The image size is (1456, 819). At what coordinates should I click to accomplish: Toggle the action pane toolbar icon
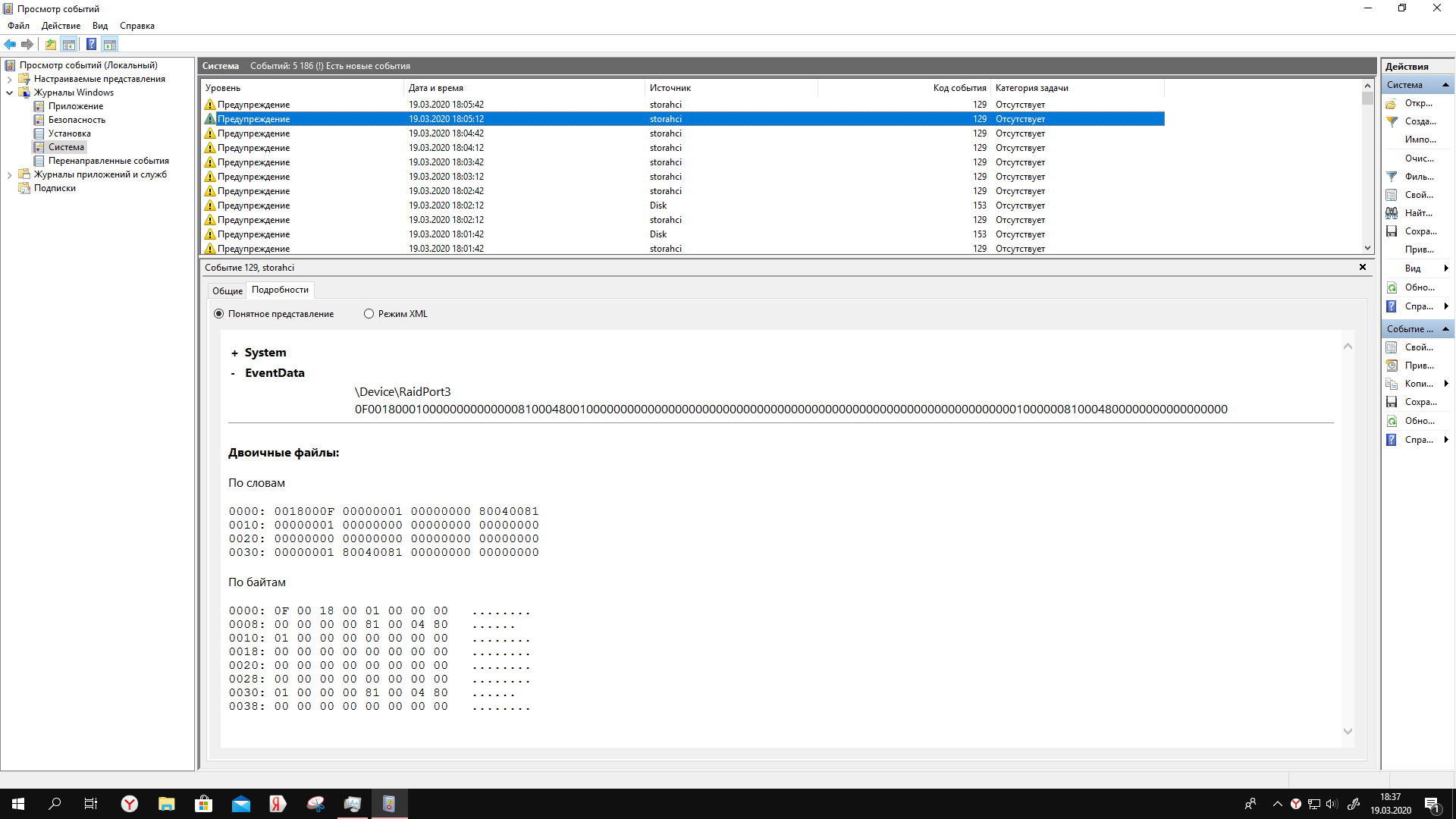110,44
